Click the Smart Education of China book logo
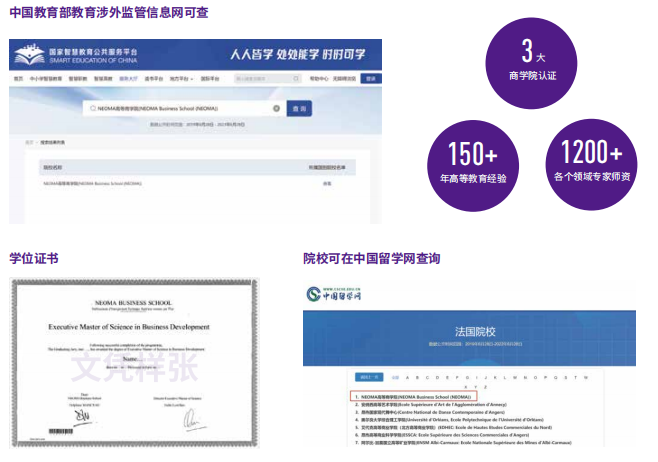This screenshot has height=462, width=658. click(29, 55)
